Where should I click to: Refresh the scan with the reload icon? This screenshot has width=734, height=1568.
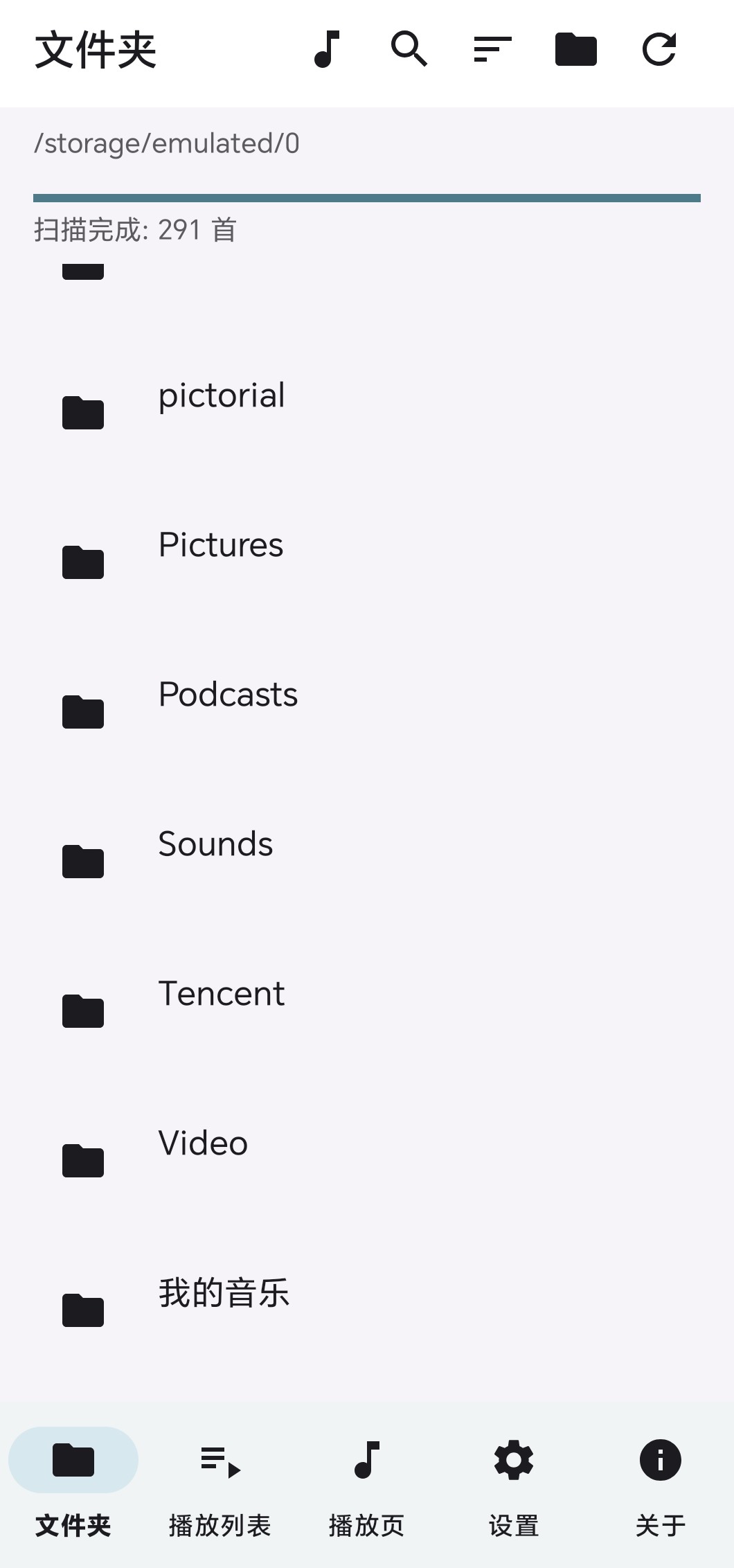coord(659,50)
